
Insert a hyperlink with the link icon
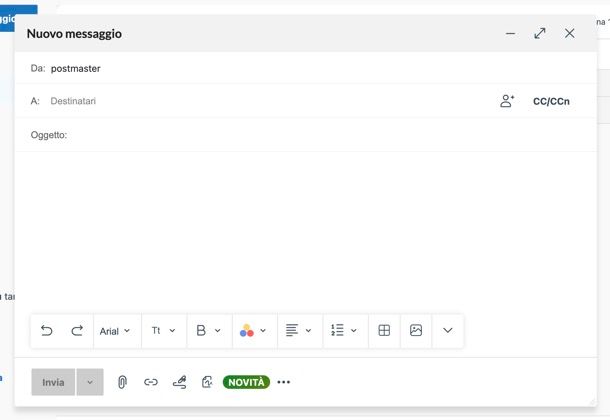[x=151, y=382]
